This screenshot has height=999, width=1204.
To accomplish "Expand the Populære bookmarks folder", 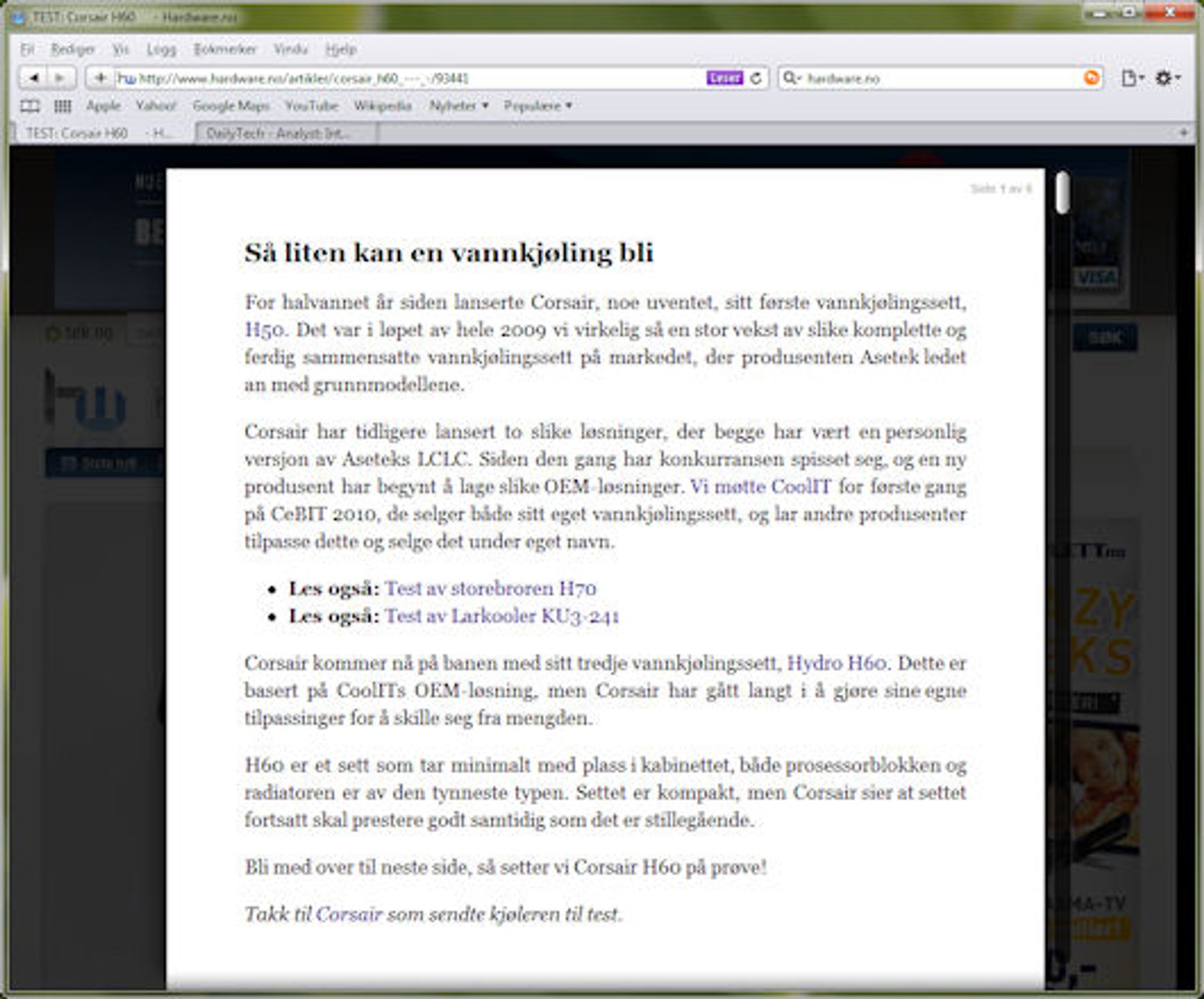I will point(538,106).
